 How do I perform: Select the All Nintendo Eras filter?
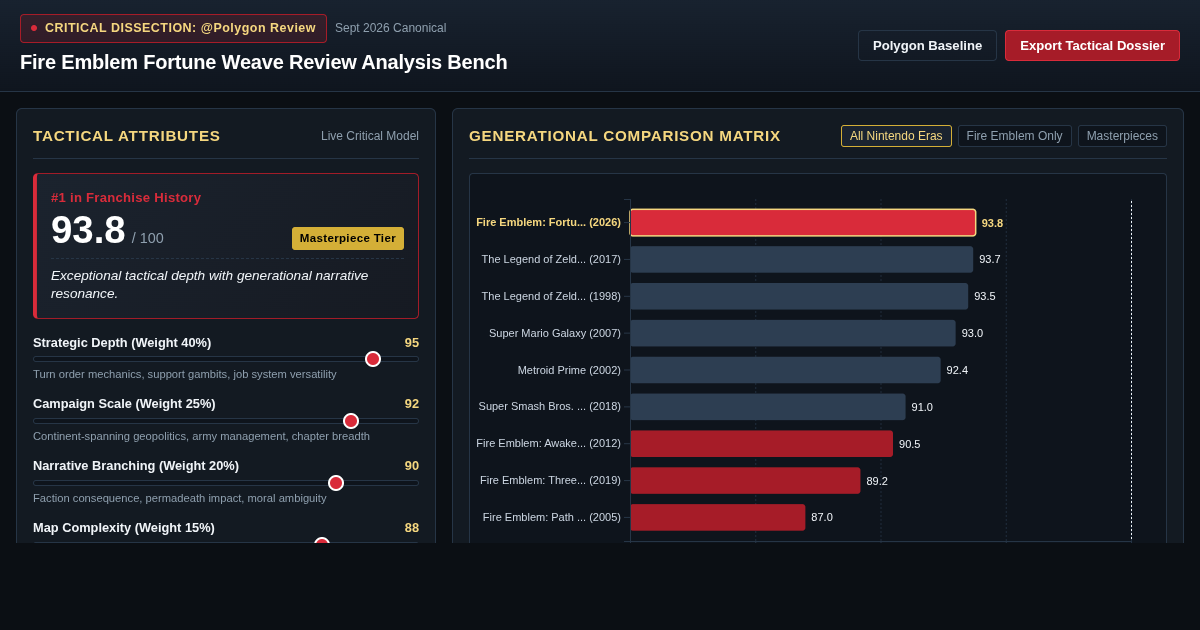(x=896, y=136)
